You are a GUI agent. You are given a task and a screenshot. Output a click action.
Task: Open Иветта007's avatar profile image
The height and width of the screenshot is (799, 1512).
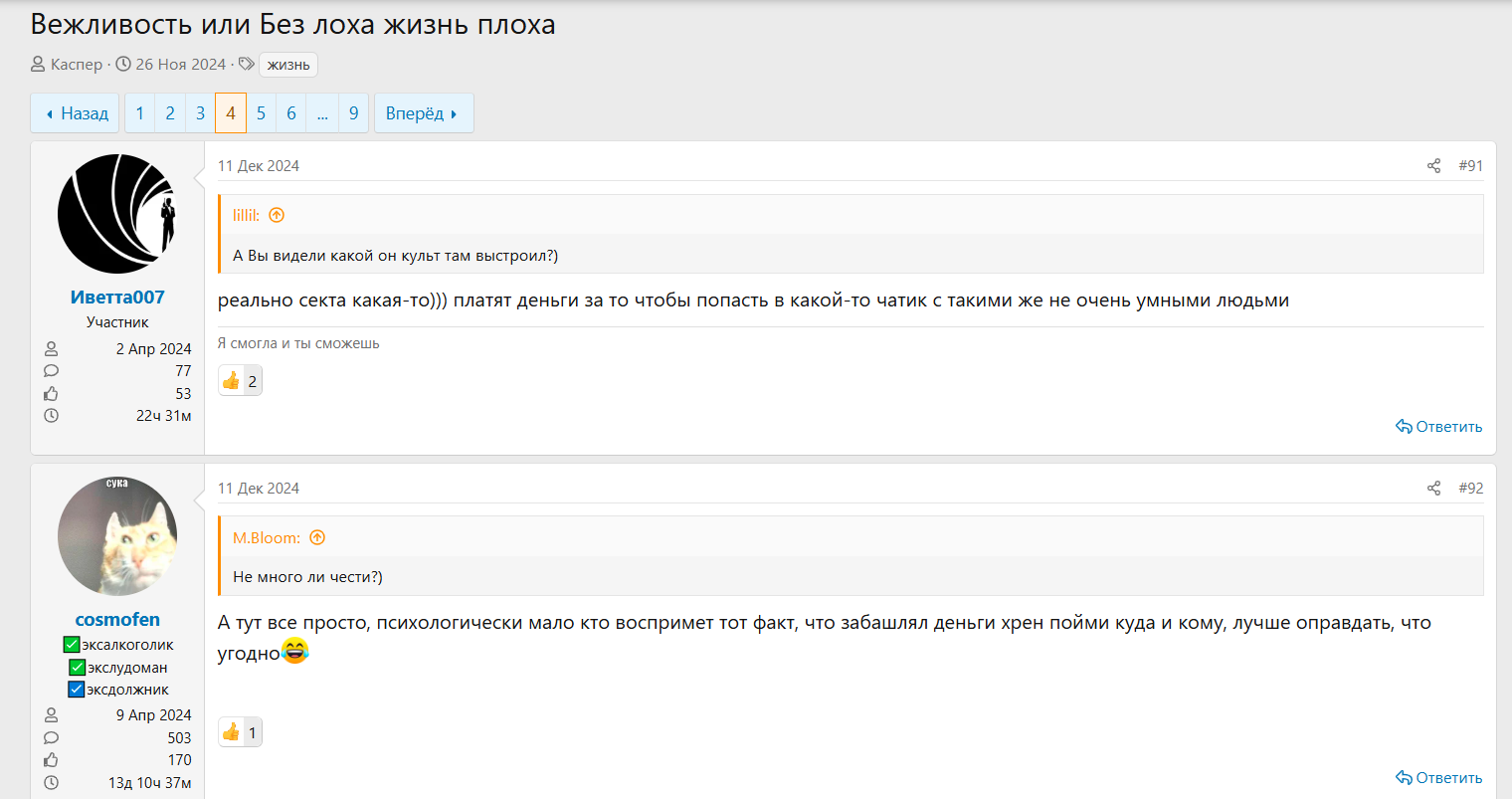click(x=117, y=214)
